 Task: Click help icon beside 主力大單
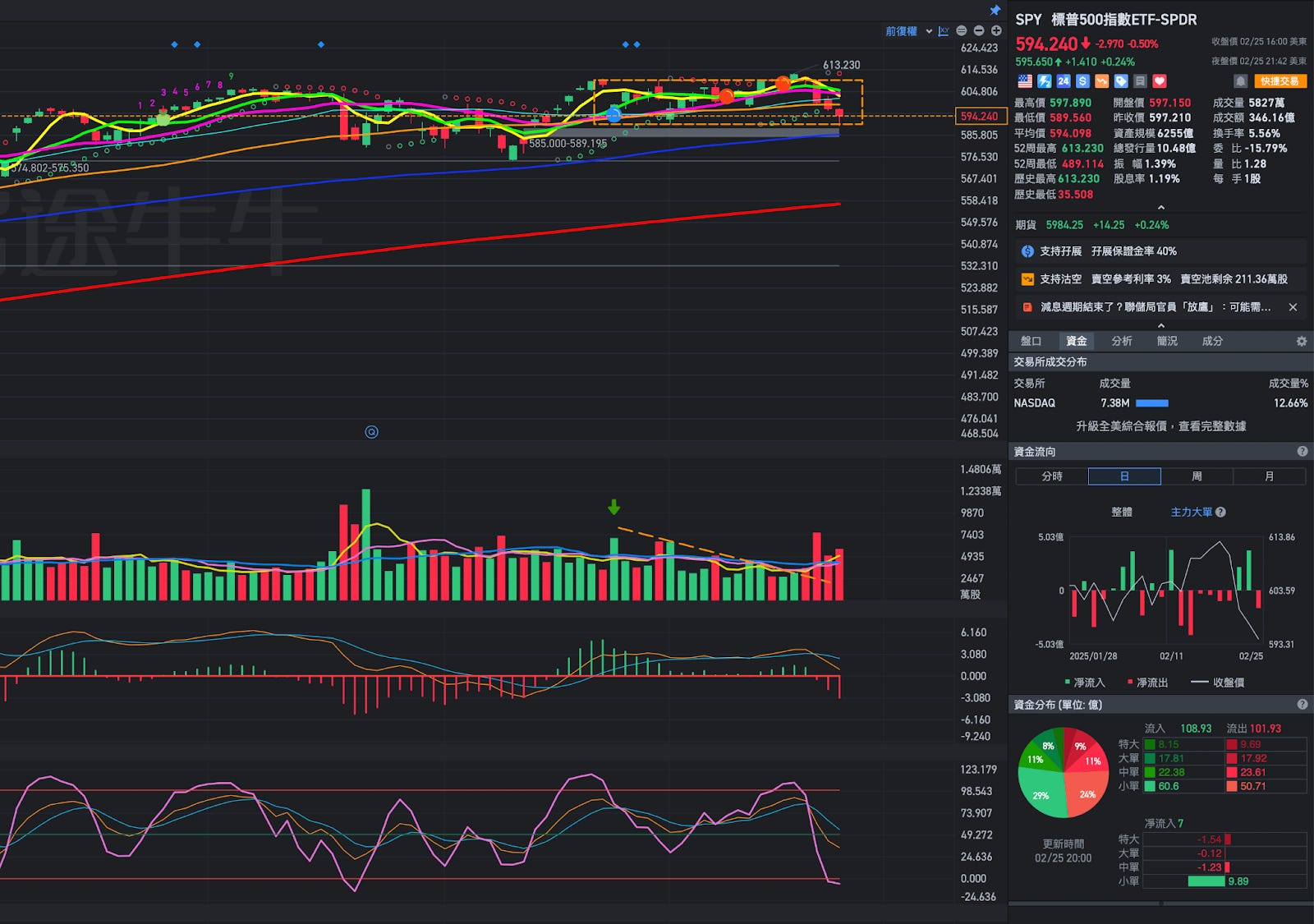point(1220,512)
